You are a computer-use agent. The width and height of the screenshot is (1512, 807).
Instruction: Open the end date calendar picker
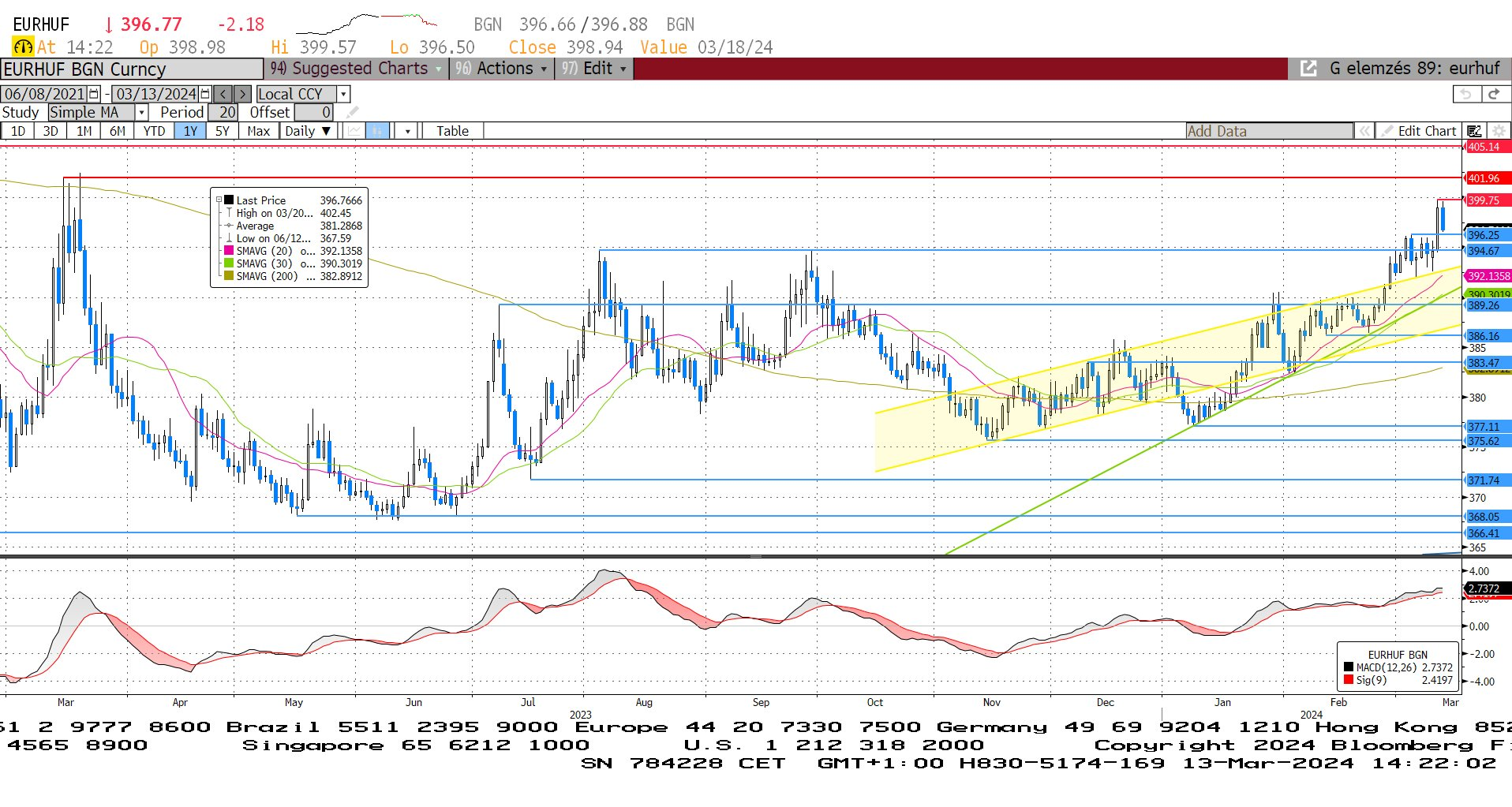pos(205,94)
